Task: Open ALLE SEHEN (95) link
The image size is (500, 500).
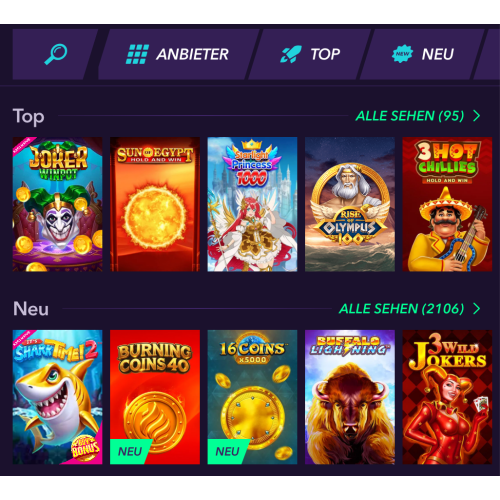Action: tap(410, 116)
